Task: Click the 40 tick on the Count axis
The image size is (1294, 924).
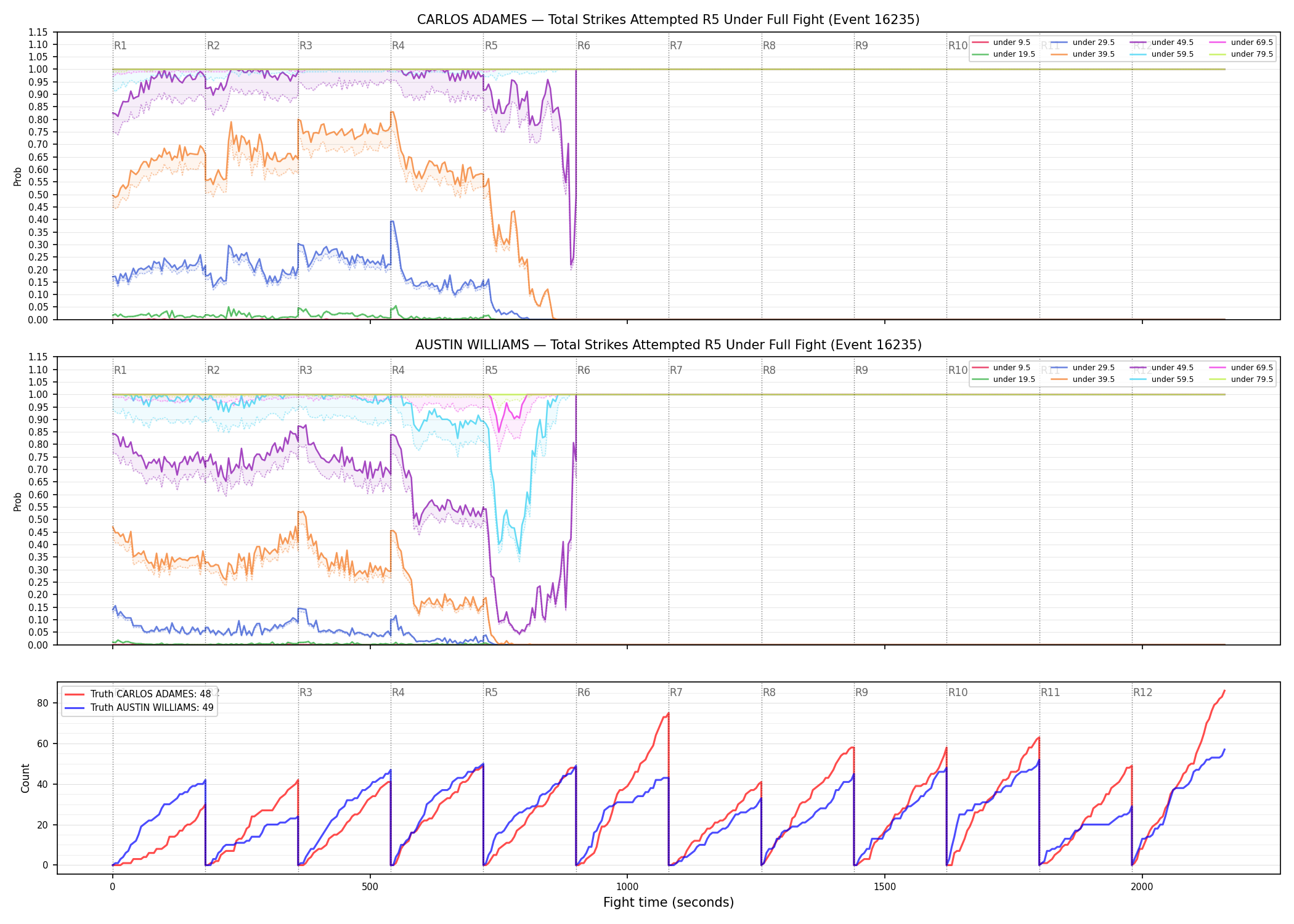Action: tap(43, 784)
